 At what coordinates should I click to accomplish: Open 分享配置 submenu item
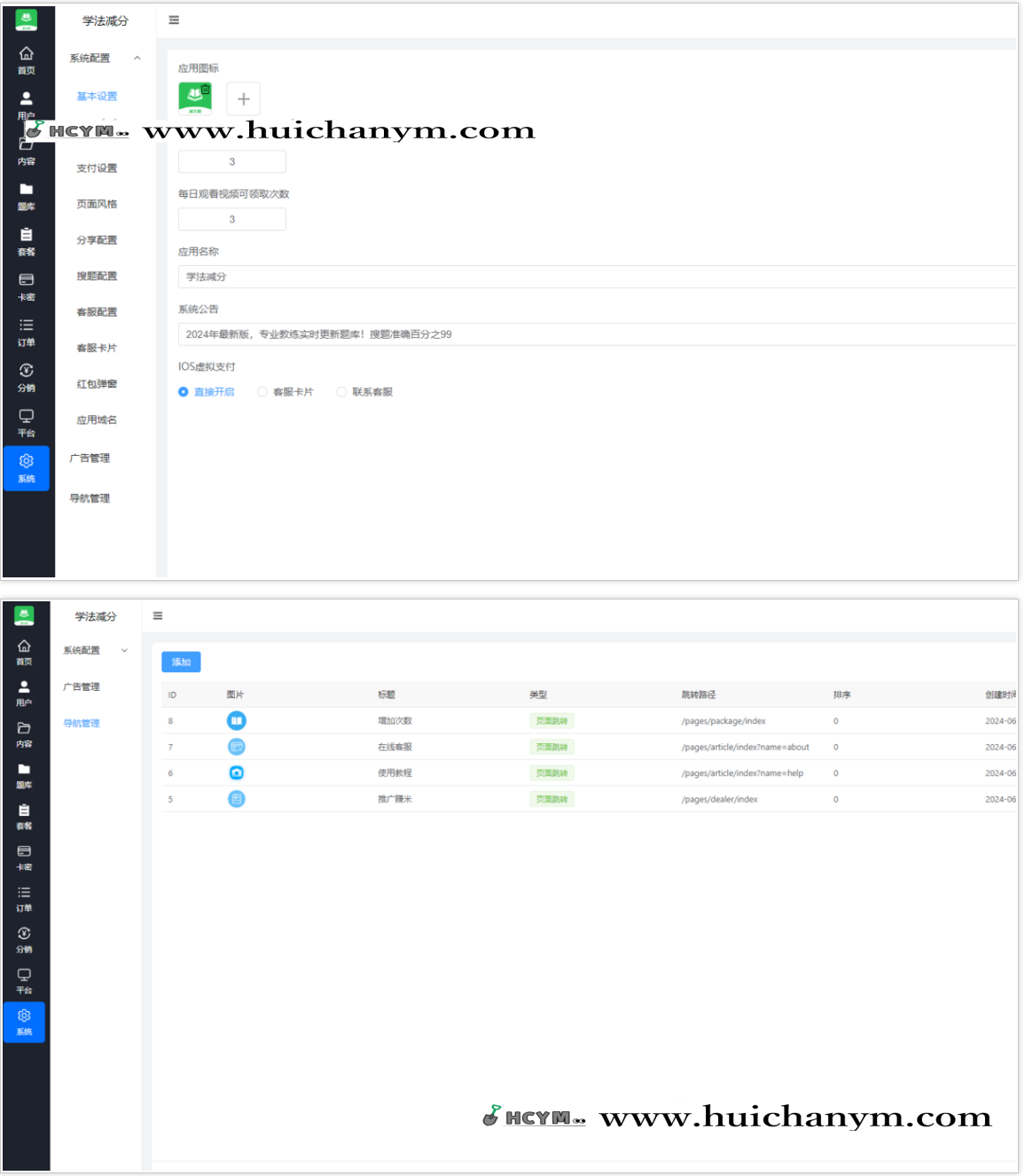pos(97,240)
